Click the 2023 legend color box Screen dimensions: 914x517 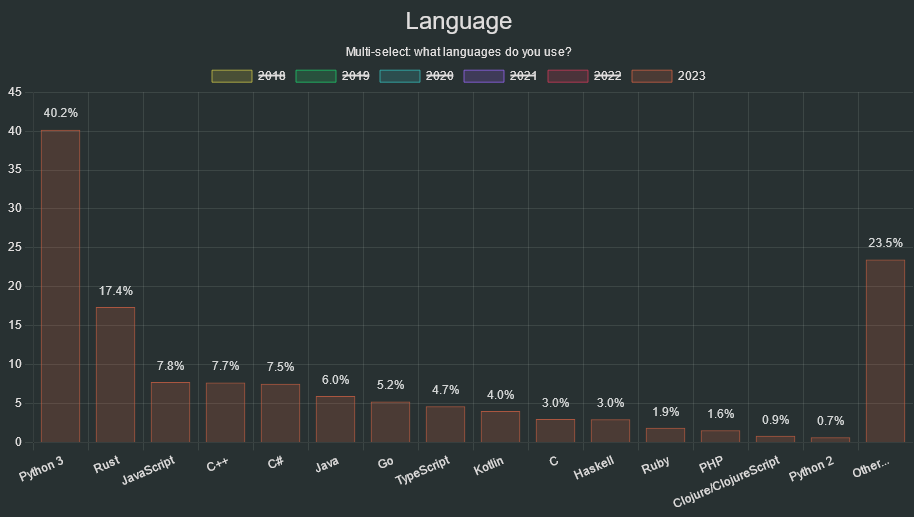pyautogui.click(x=651, y=76)
